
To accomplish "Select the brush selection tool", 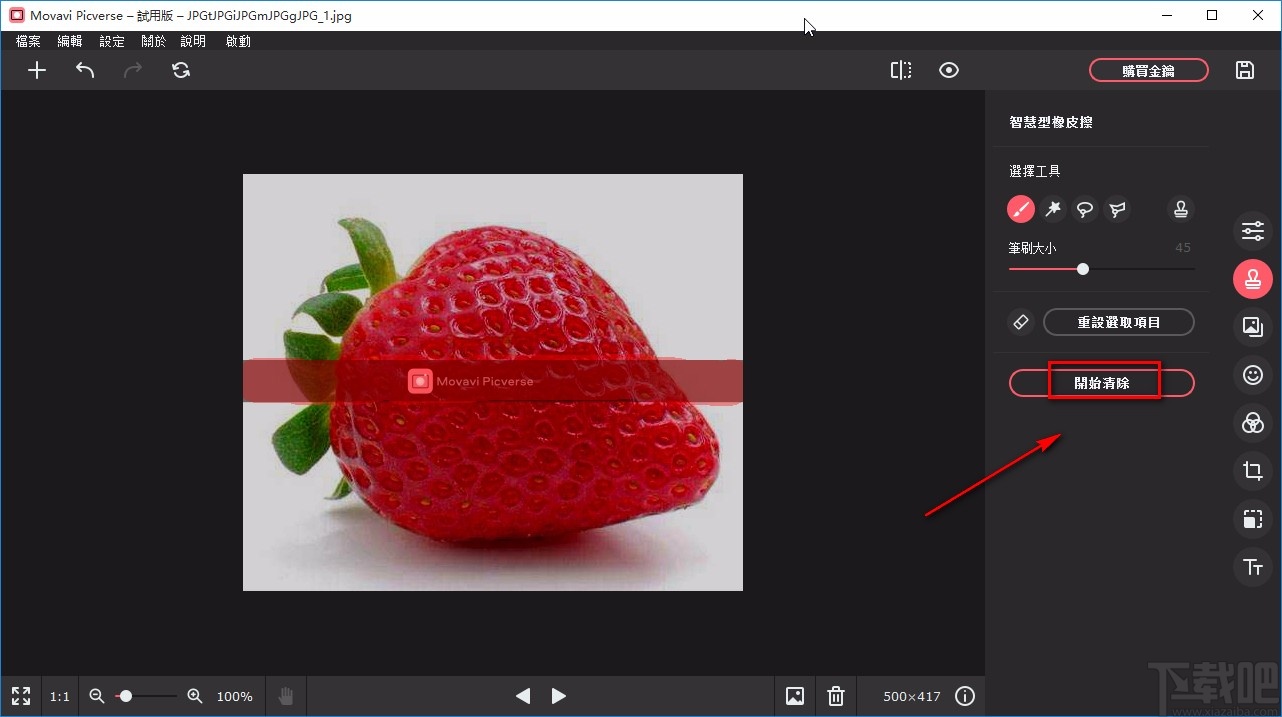I will (x=1020, y=209).
